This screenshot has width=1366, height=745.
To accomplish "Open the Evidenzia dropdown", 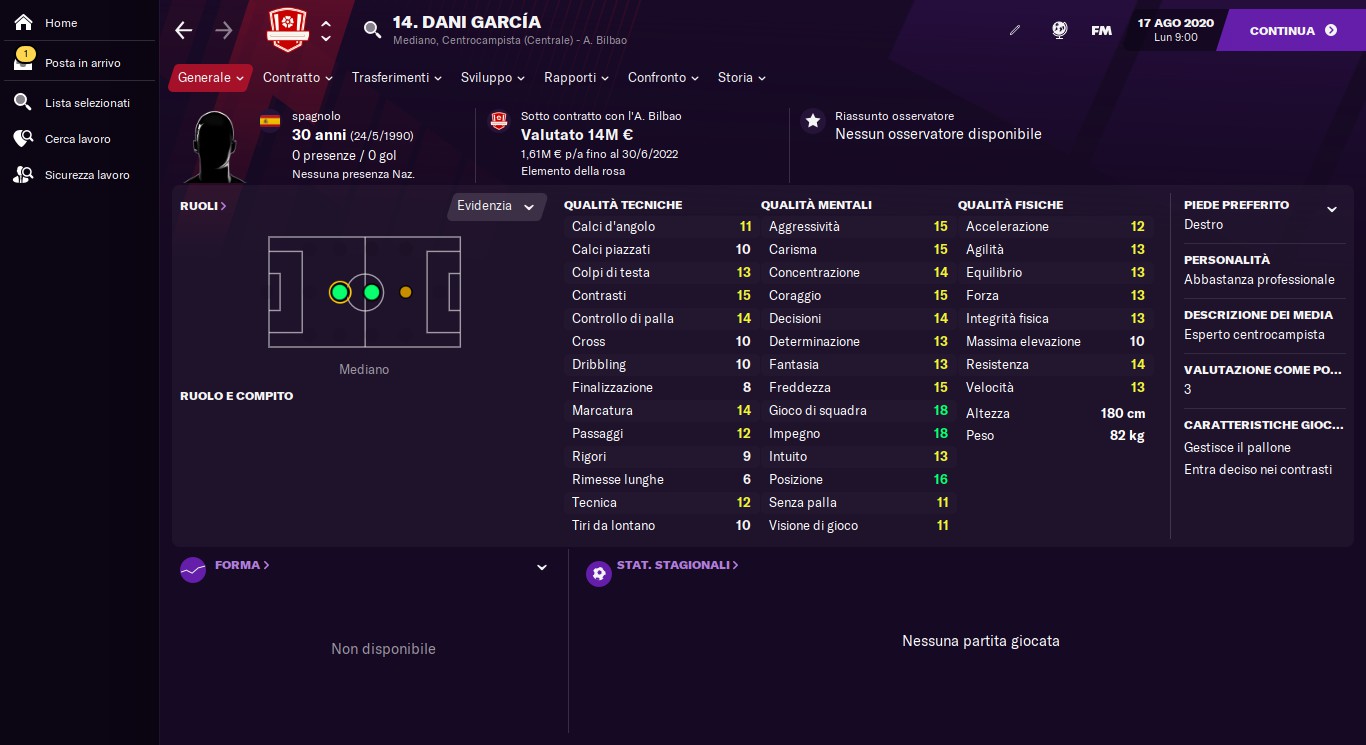I will point(496,206).
